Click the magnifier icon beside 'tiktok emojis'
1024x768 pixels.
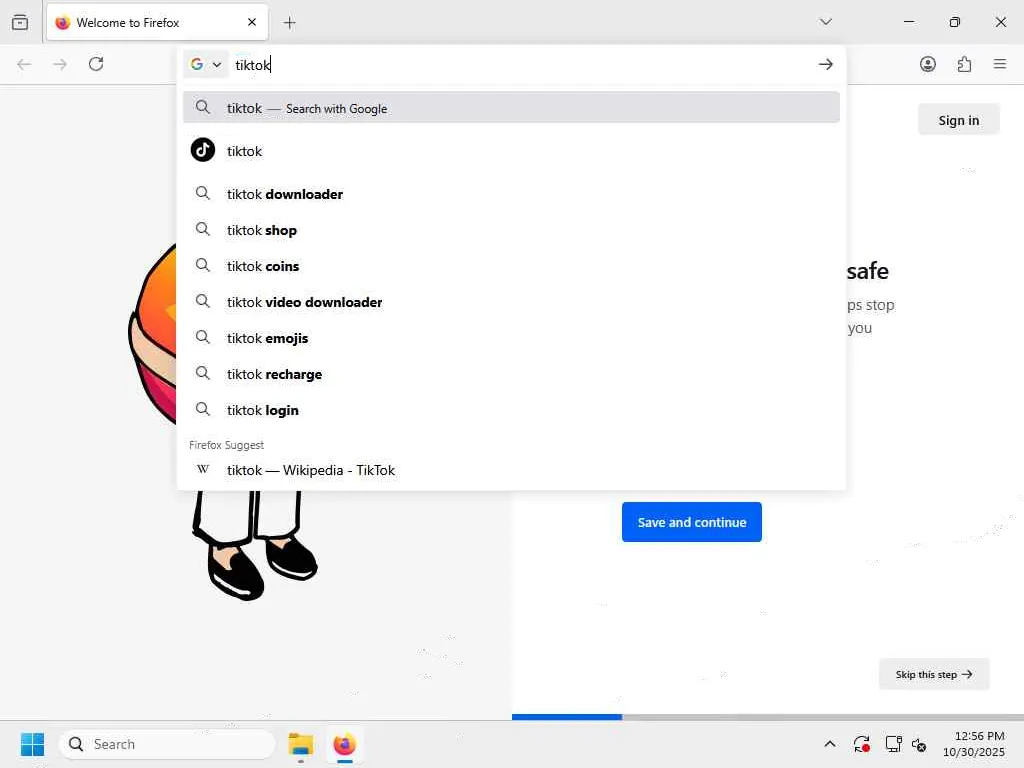[203, 336]
